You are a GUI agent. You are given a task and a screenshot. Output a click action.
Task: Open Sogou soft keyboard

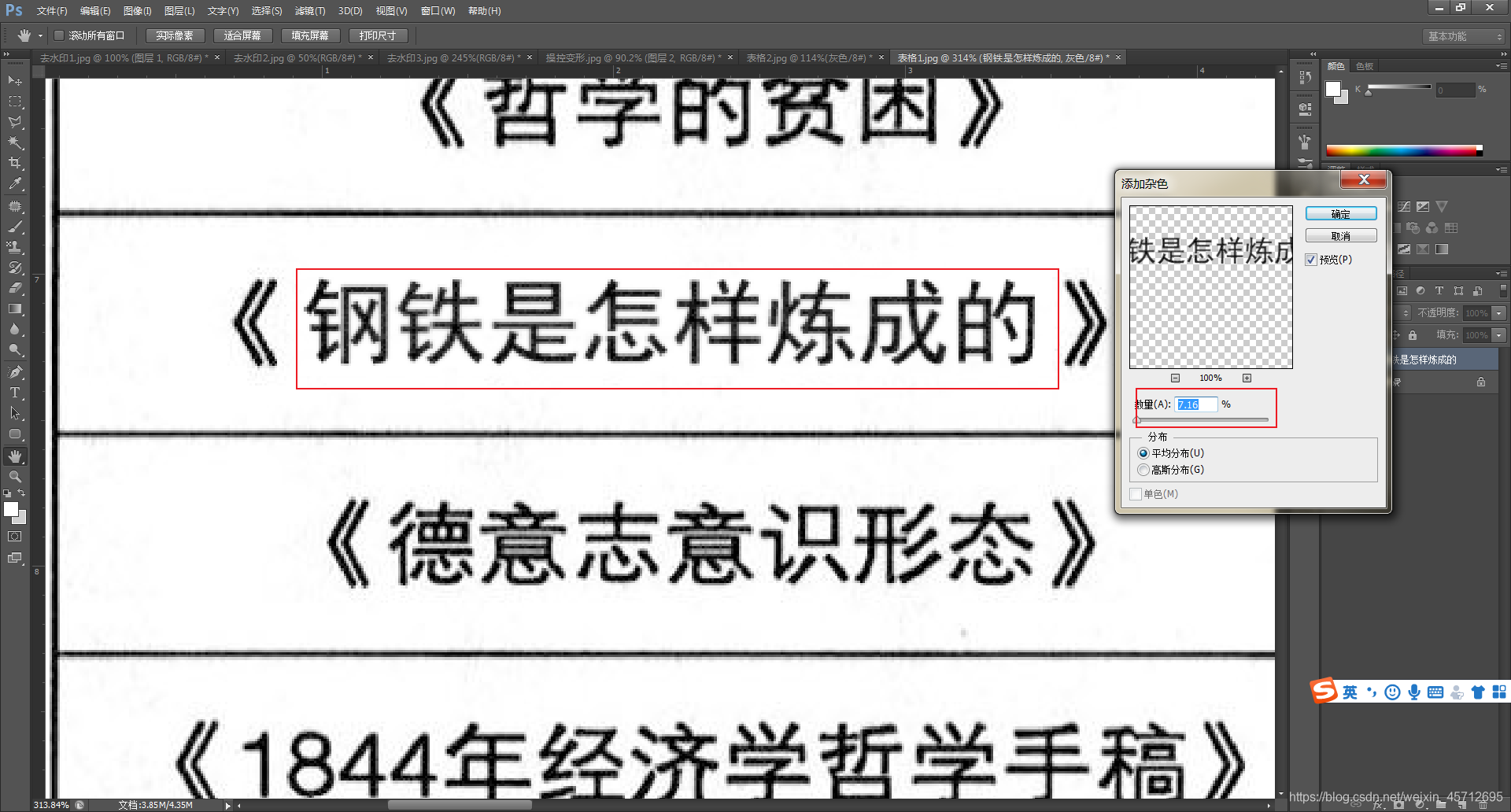click(x=1435, y=692)
